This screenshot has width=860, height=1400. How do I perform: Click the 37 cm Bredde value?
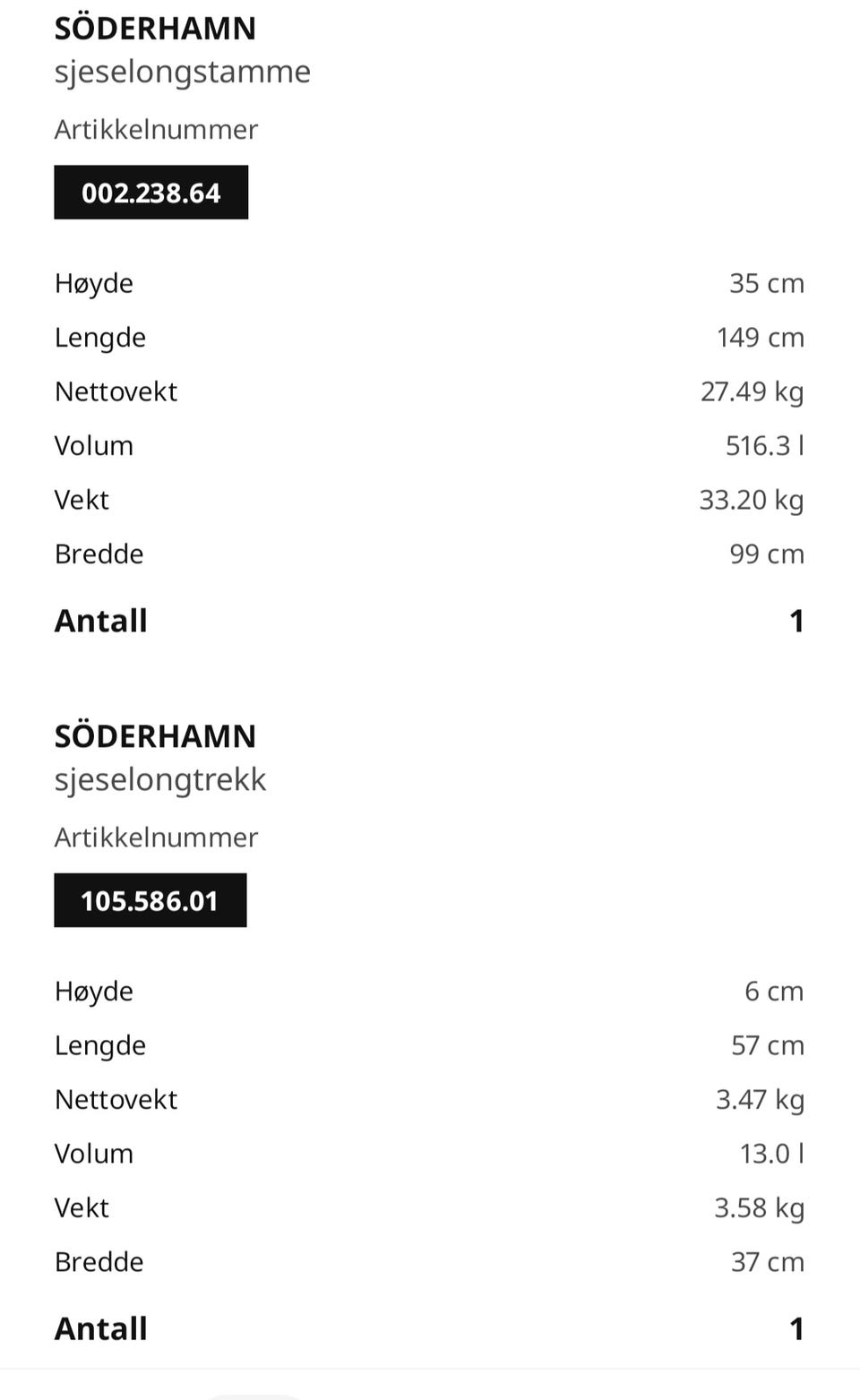(768, 1261)
